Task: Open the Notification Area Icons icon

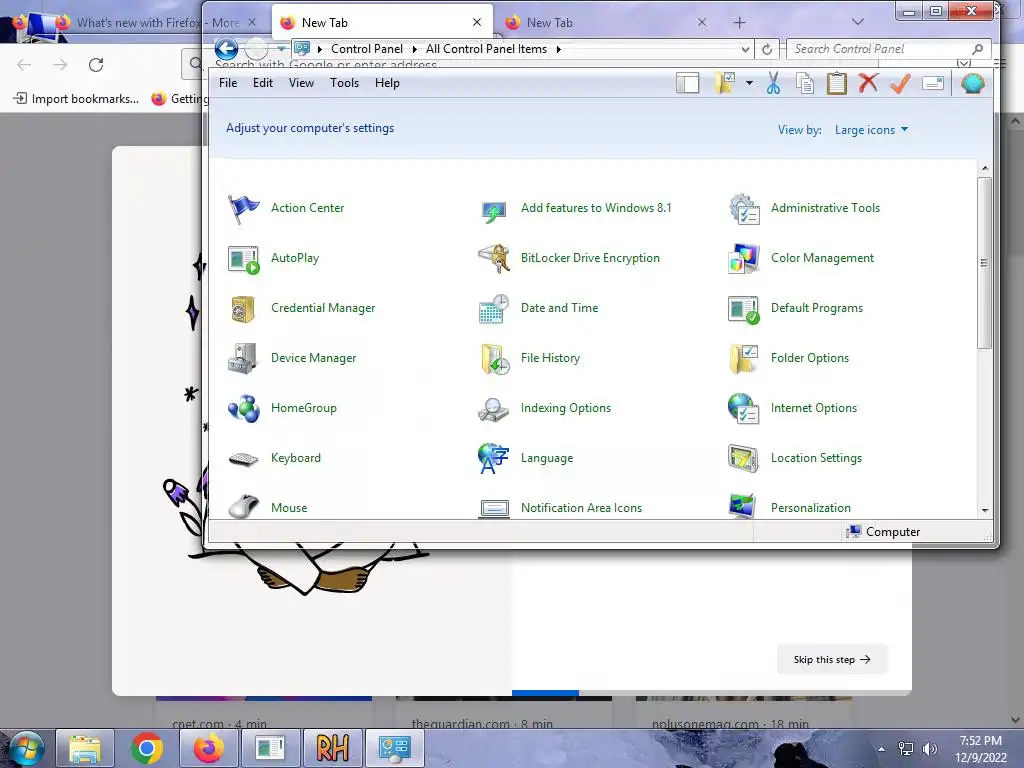Action: [494, 509]
